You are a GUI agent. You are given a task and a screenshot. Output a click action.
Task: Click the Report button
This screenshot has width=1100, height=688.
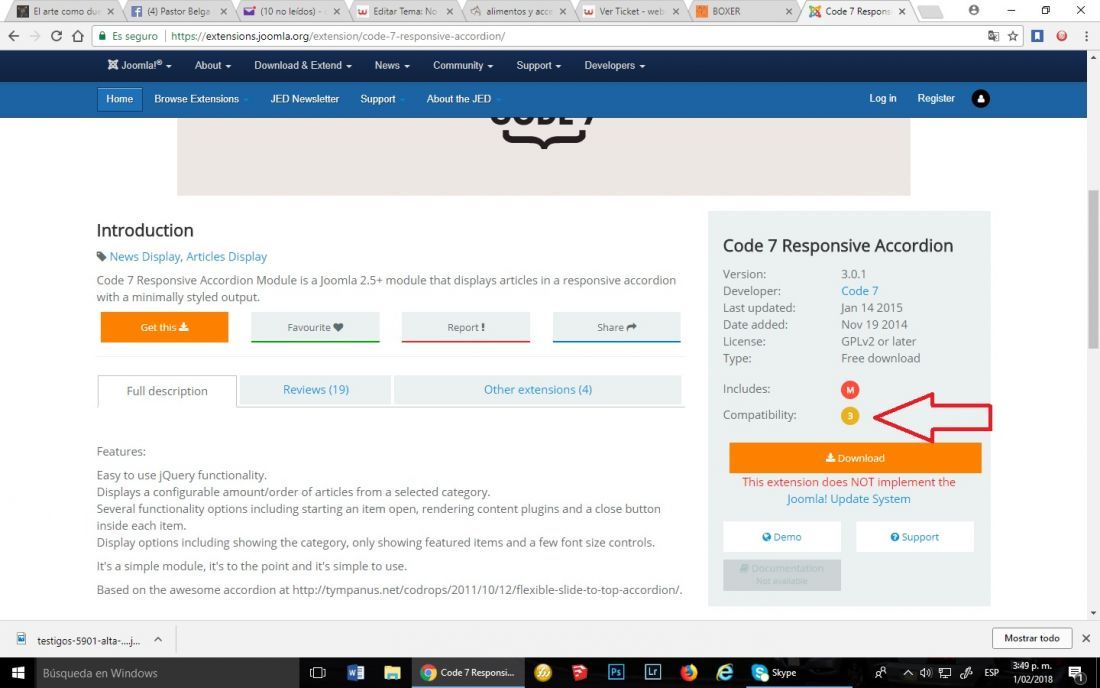(466, 328)
